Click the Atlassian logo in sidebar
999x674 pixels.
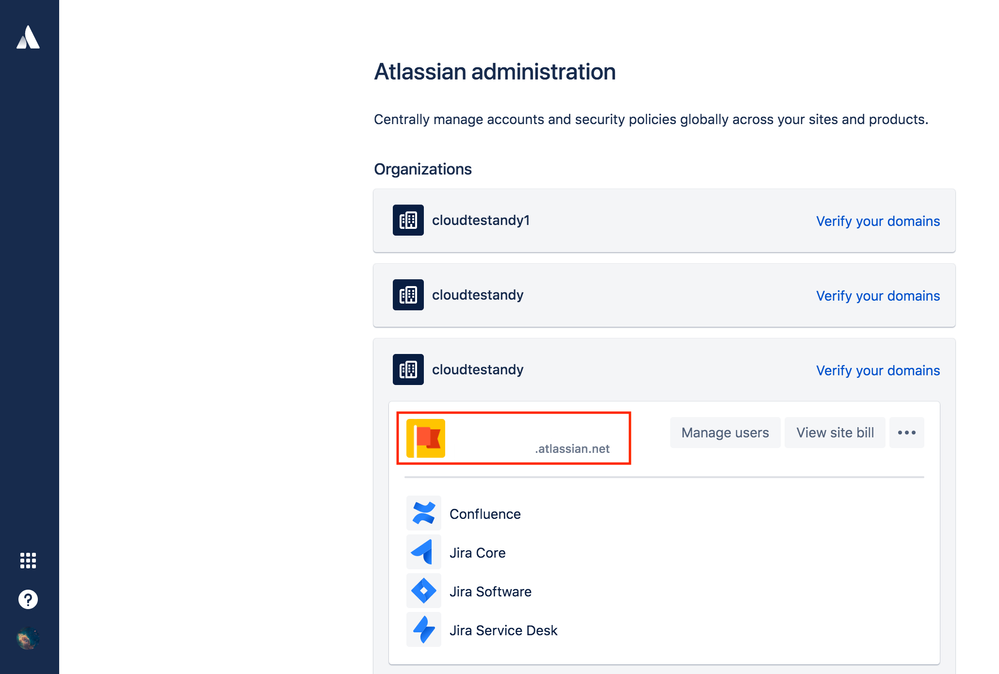click(28, 37)
